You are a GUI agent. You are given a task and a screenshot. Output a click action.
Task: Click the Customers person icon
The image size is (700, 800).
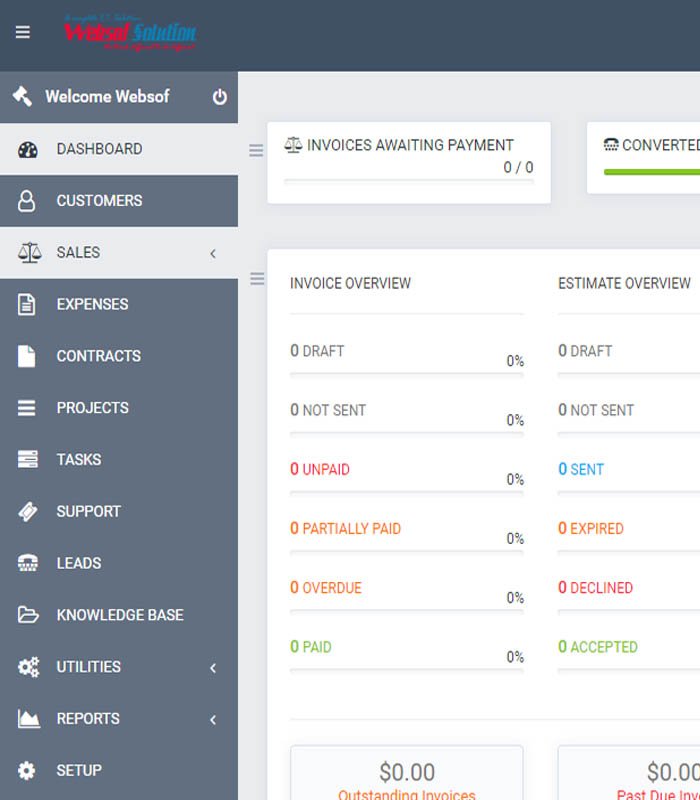pyautogui.click(x=27, y=201)
